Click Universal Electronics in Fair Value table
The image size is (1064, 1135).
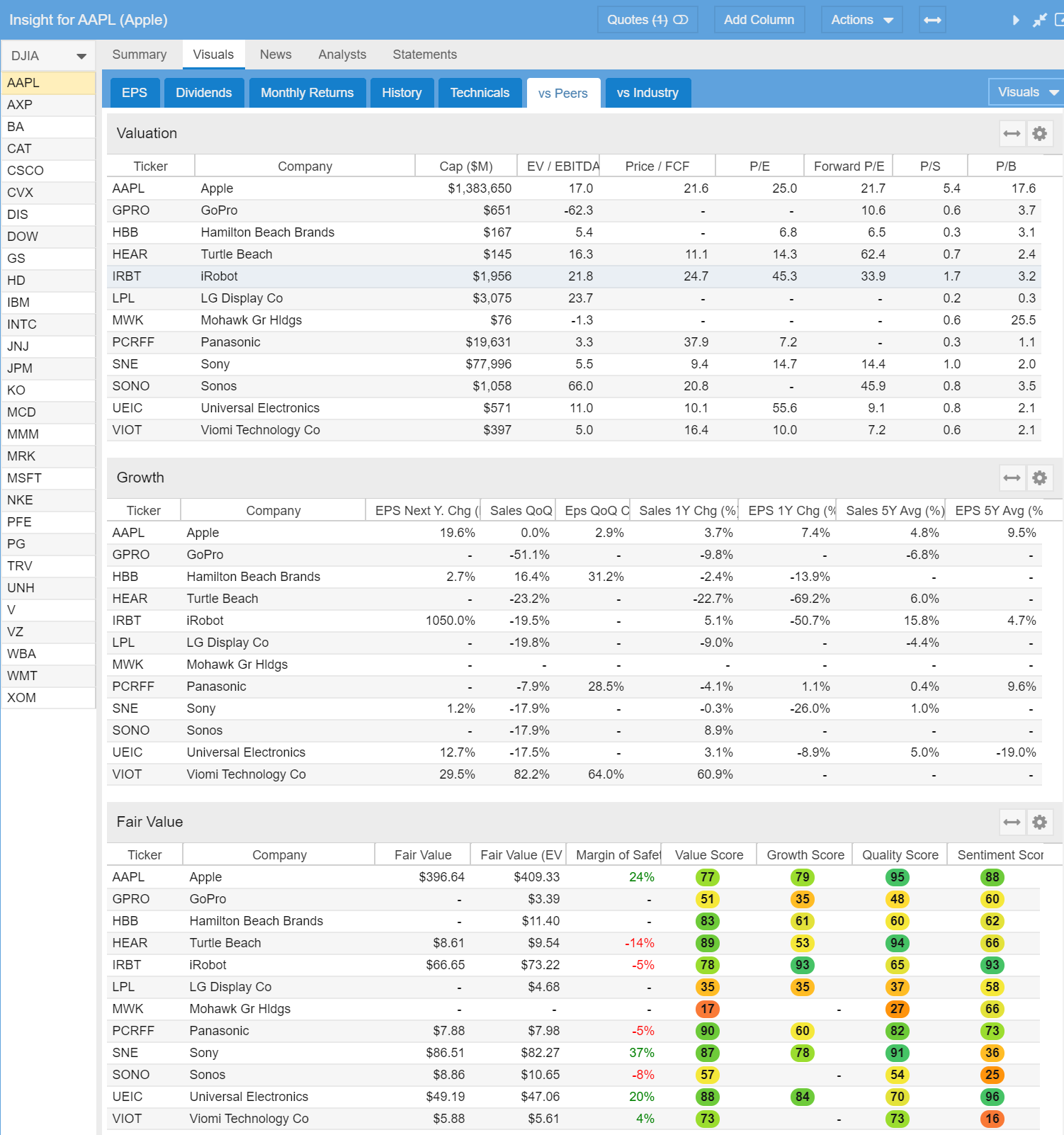tap(249, 1097)
